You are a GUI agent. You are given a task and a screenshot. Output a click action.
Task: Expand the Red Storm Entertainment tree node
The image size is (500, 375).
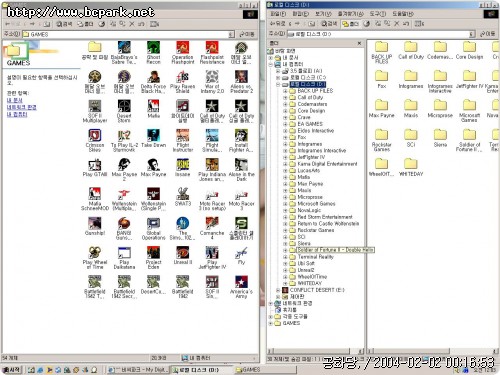point(285,217)
